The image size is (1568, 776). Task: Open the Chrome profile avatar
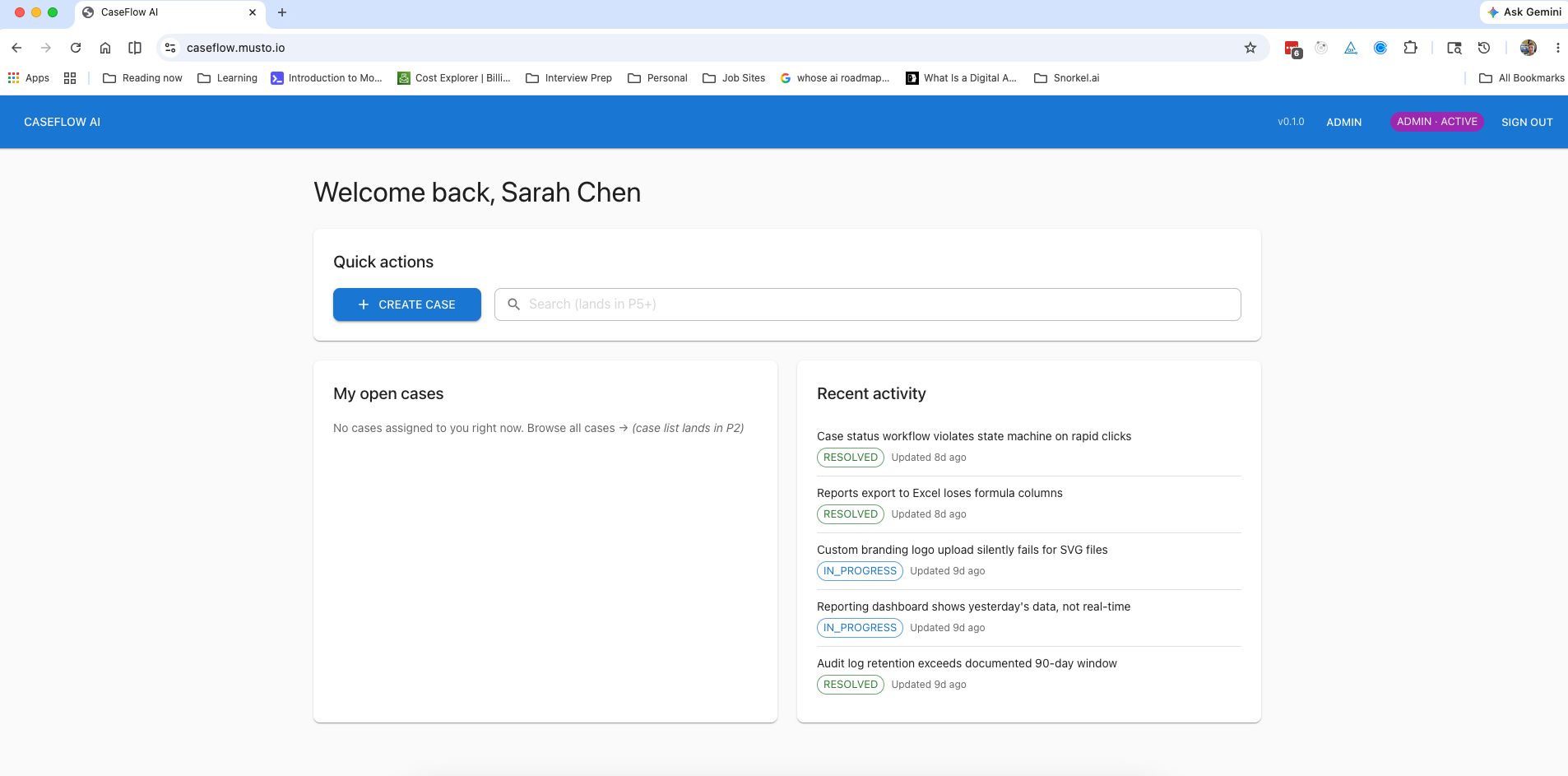coord(1529,48)
